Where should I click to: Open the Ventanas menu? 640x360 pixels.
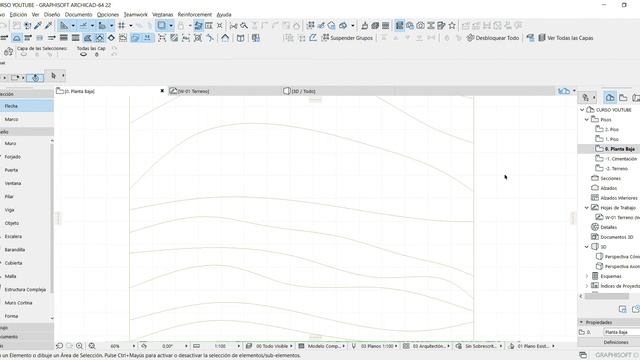tap(162, 15)
